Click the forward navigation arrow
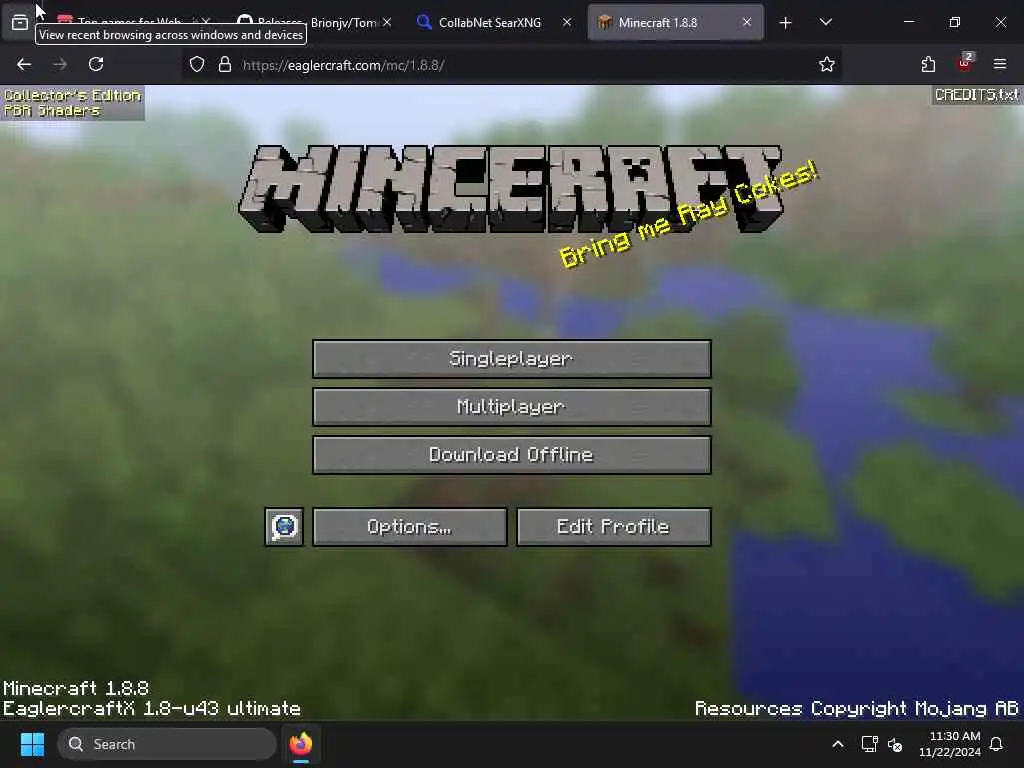The image size is (1024, 768). pos(60,64)
